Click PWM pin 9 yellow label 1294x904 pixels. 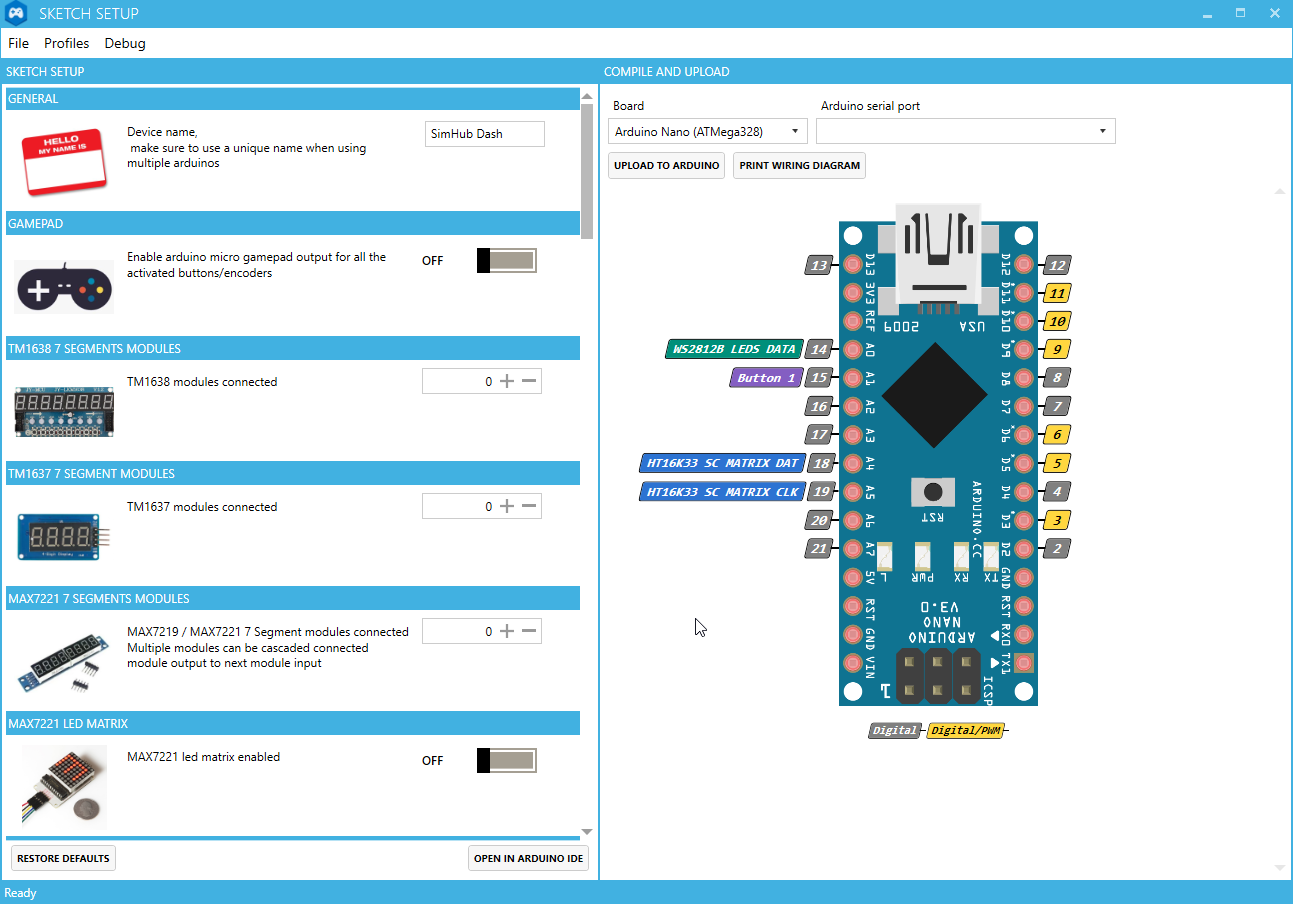(x=1057, y=349)
